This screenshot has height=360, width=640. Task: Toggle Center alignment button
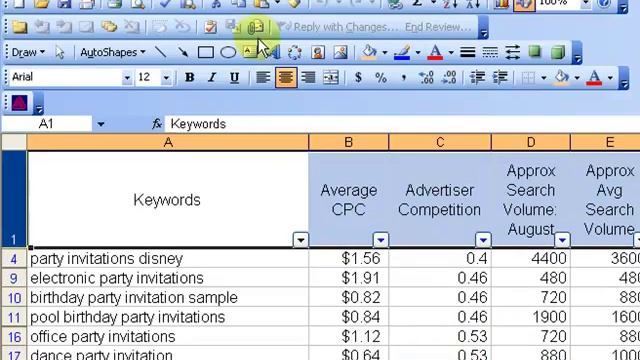pos(286,77)
